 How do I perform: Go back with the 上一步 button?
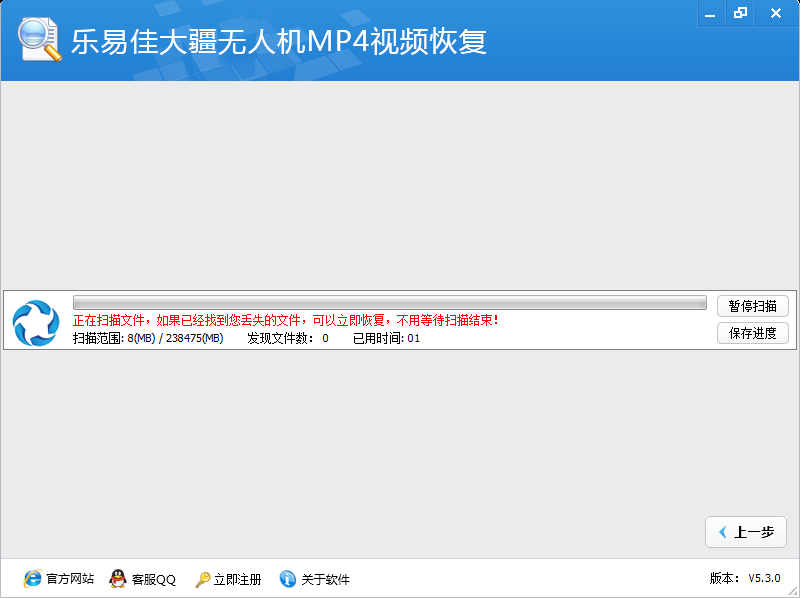pos(746,532)
